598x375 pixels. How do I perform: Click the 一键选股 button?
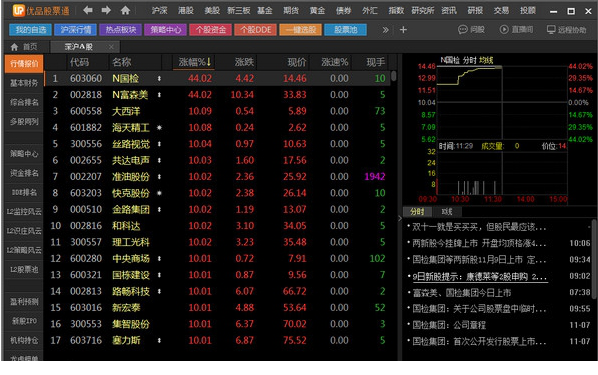click(301, 29)
